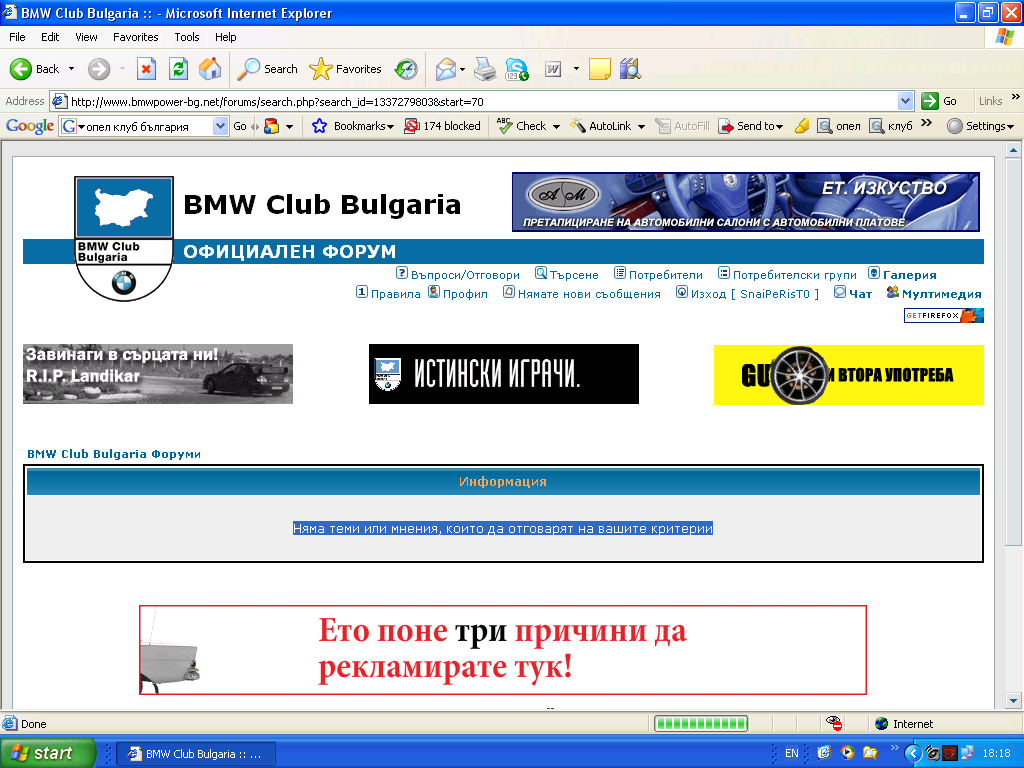This screenshot has height=768, width=1024.
Task: Open the Favorites menu
Action: pos(135,37)
